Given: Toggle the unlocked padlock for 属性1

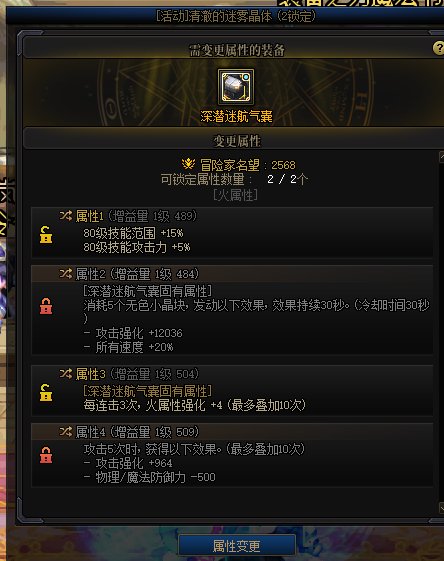Looking at the screenshot, I should 46,235.
